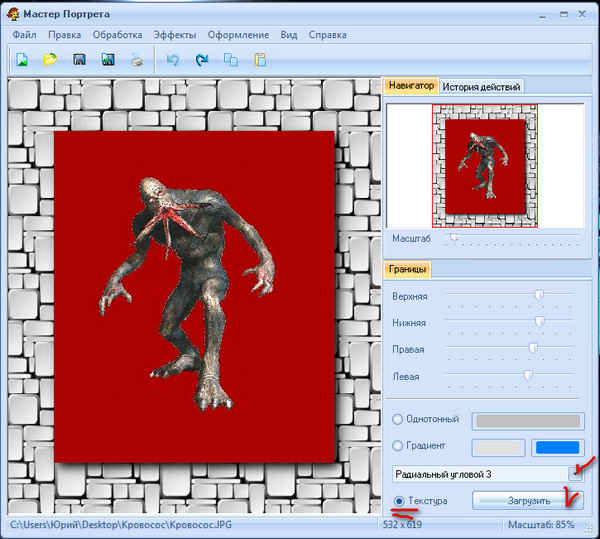Select the Однотонный radio button

[398, 420]
